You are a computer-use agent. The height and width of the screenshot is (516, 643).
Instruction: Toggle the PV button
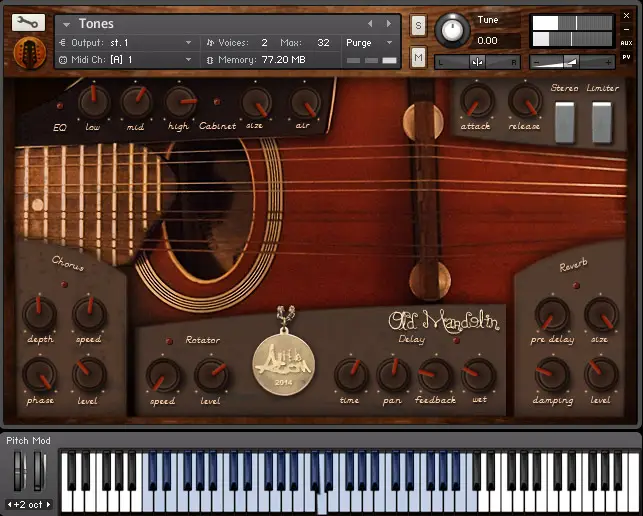click(x=626, y=57)
